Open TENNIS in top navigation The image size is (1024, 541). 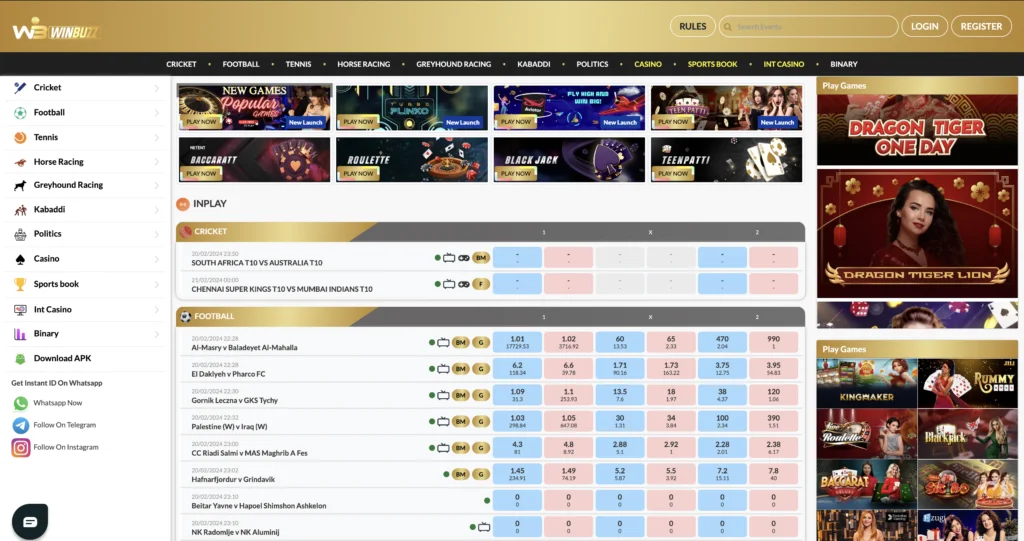298,64
